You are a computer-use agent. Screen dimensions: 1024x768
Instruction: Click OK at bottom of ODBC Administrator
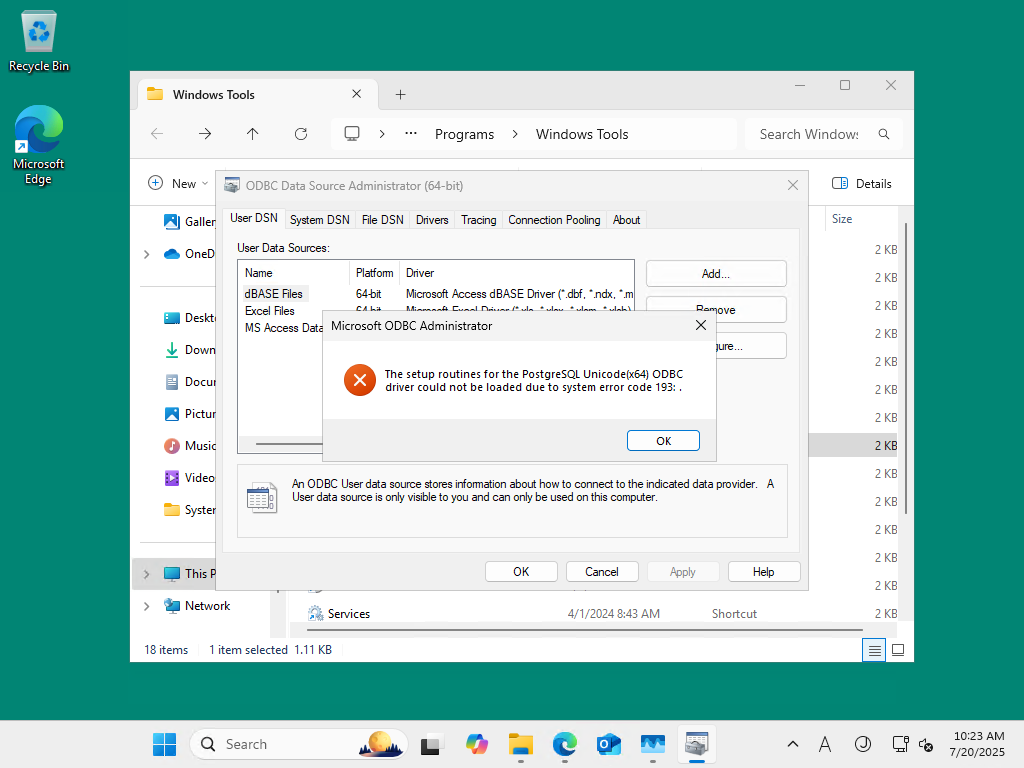pyautogui.click(x=521, y=571)
